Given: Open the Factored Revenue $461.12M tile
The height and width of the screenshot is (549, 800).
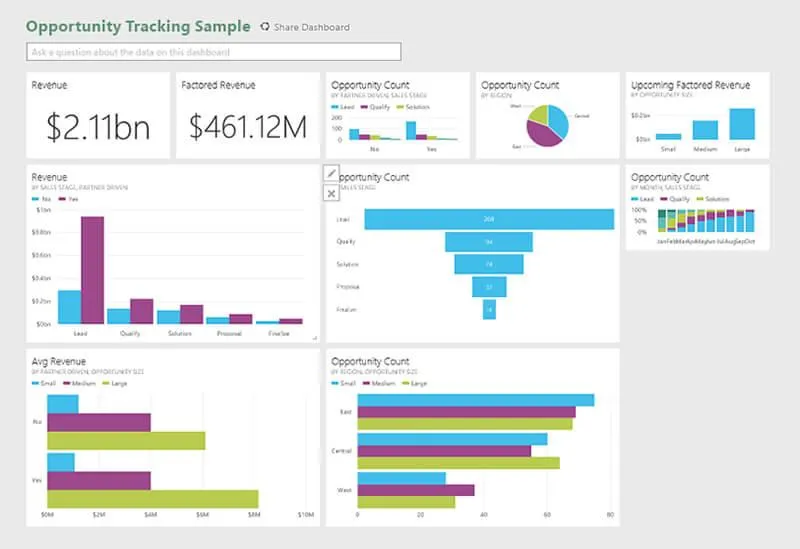Looking at the screenshot, I should click(x=248, y=115).
